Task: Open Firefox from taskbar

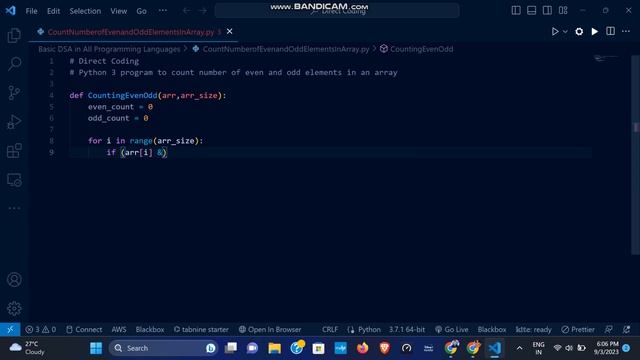Action: tap(362, 348)
